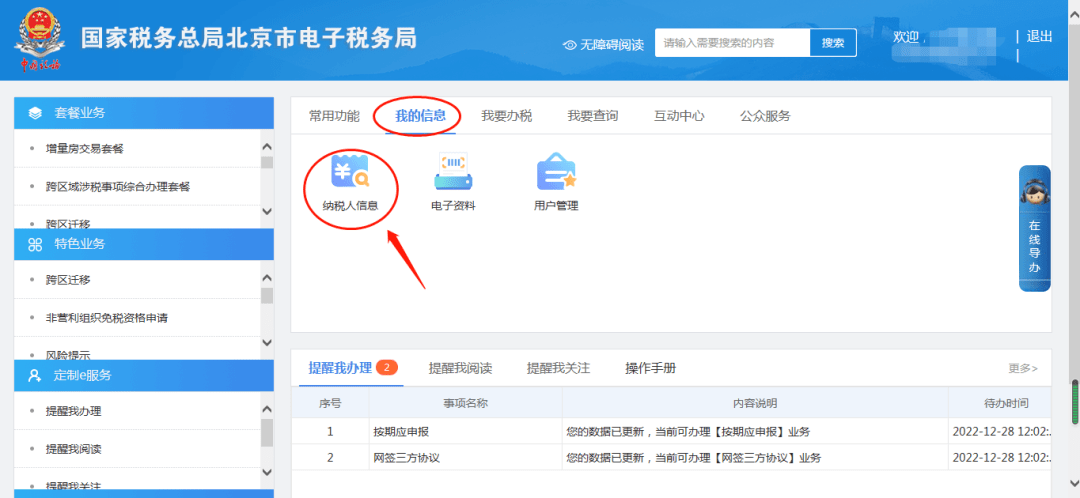The height and width of the screenshot is (498, 1080).
Task: Select the 我的信息 tab
Action: tap(420, 116)
